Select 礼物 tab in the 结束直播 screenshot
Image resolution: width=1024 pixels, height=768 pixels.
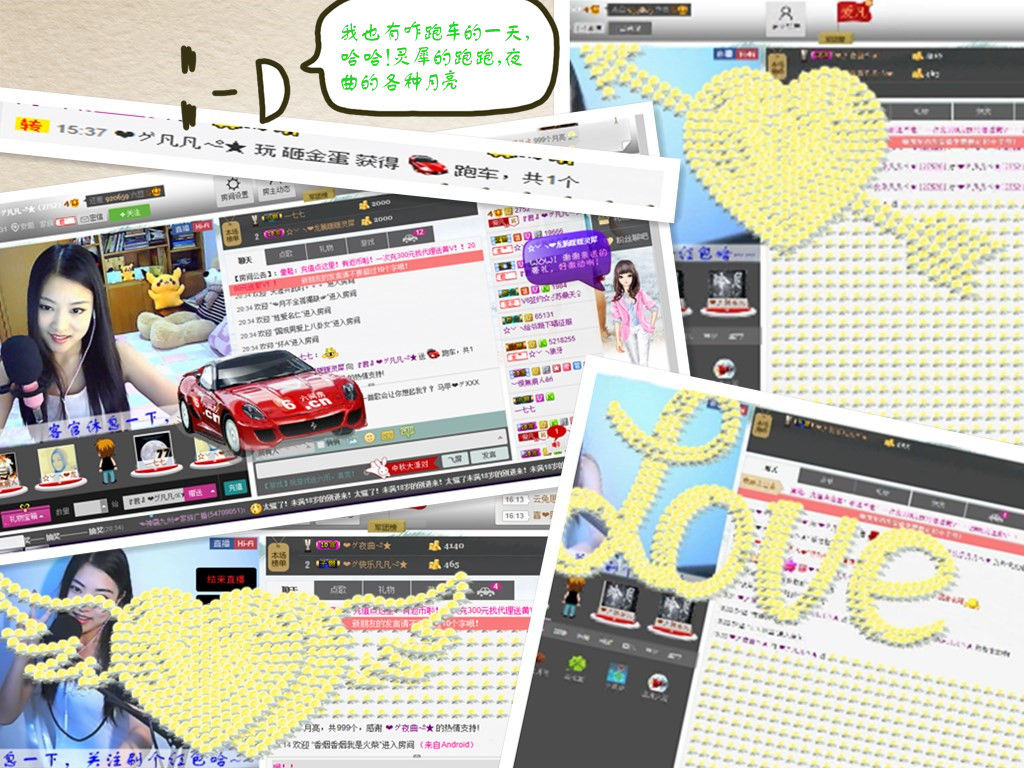pyautogui.click(x=387, y=590)
